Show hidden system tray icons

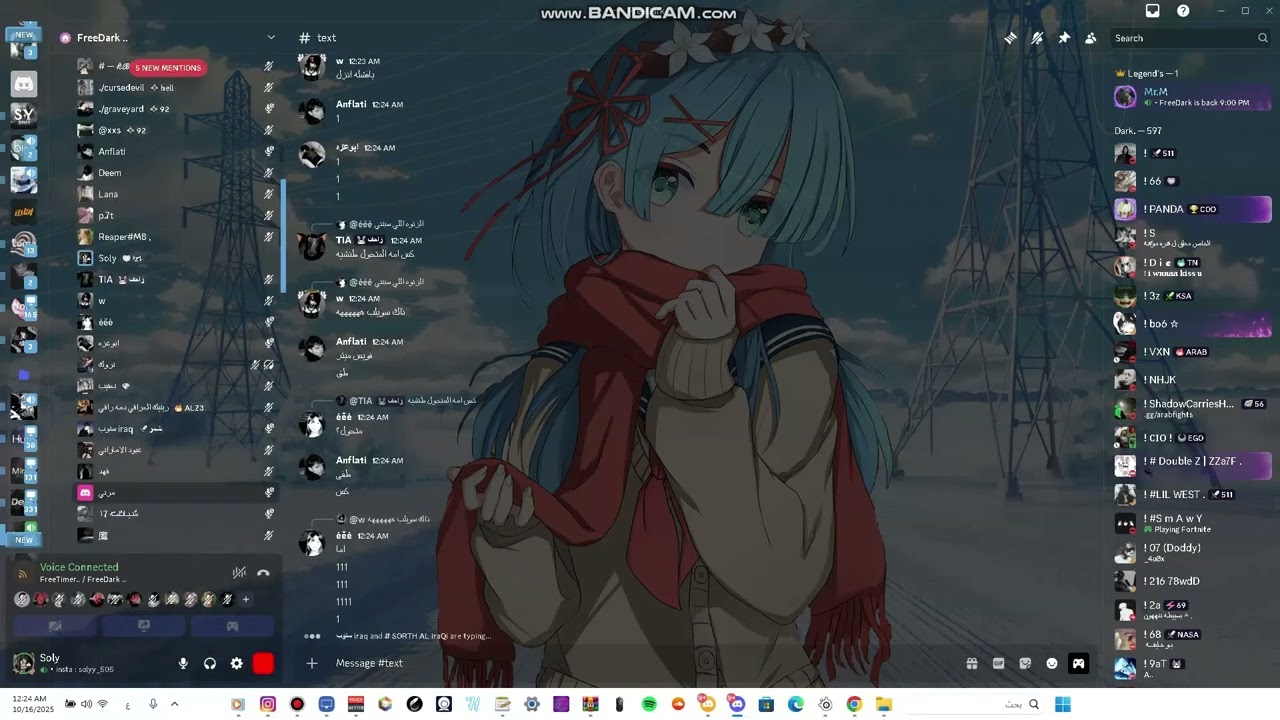pyautogui.click(x=174, y=704)
